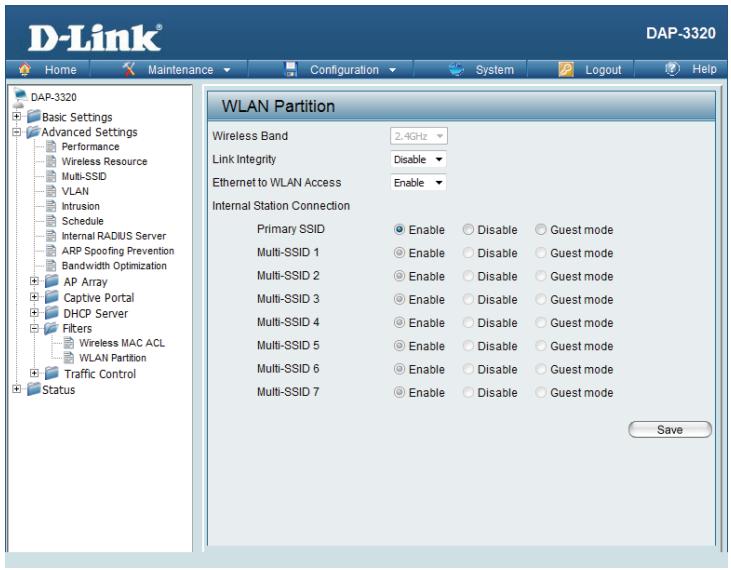
Task: Expand the Basic Settings tree node
Action: (x=17, y=117)
